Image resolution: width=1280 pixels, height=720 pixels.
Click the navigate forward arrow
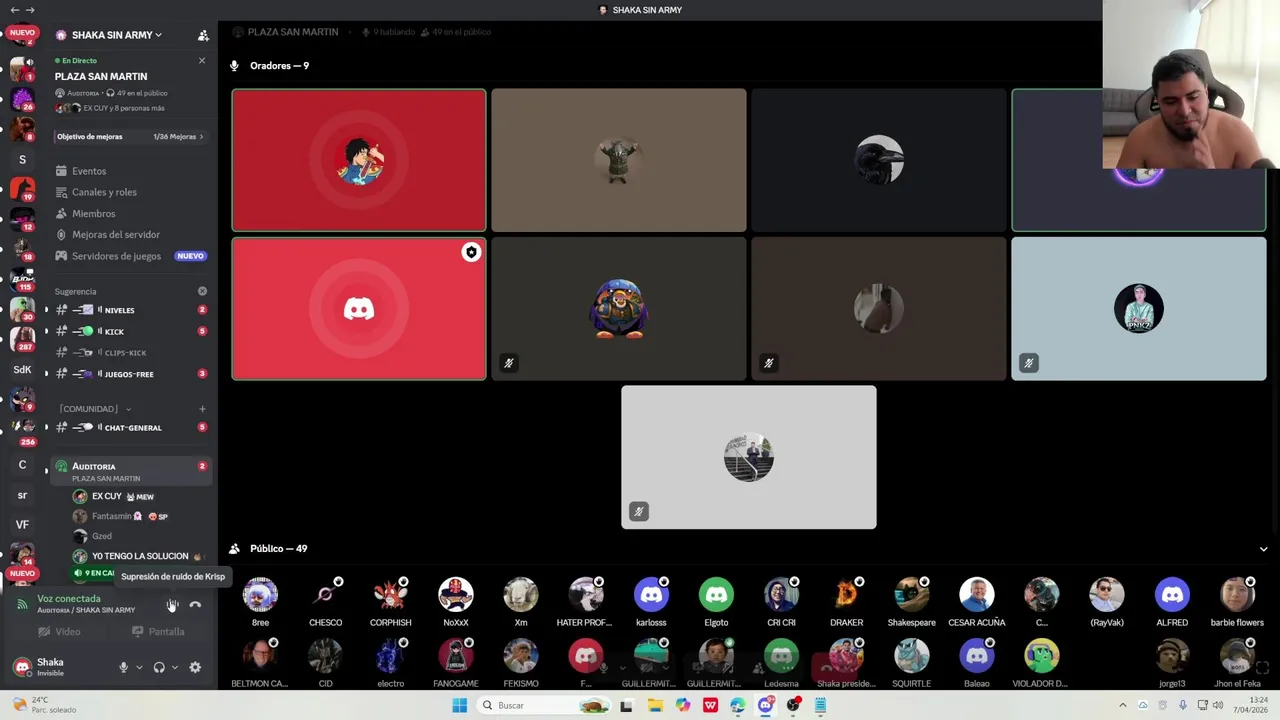point(30,10)
